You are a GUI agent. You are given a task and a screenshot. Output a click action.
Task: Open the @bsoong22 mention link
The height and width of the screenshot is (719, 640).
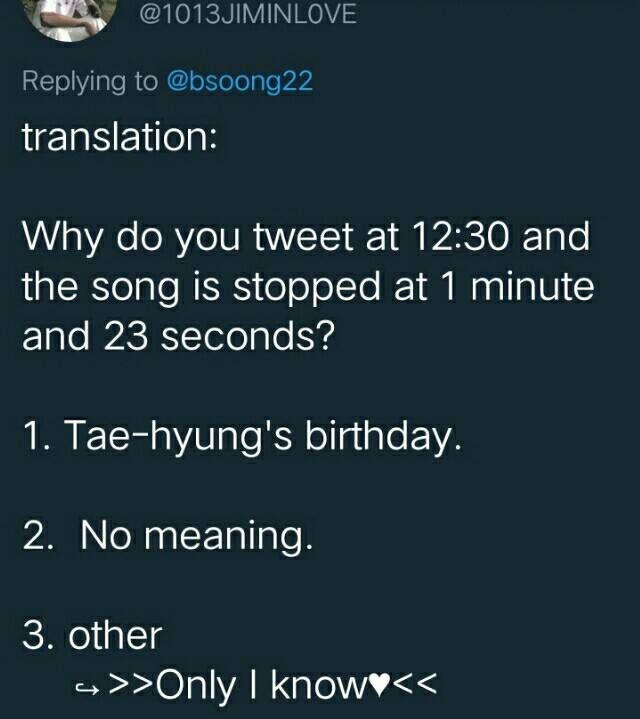pos(239,81)
